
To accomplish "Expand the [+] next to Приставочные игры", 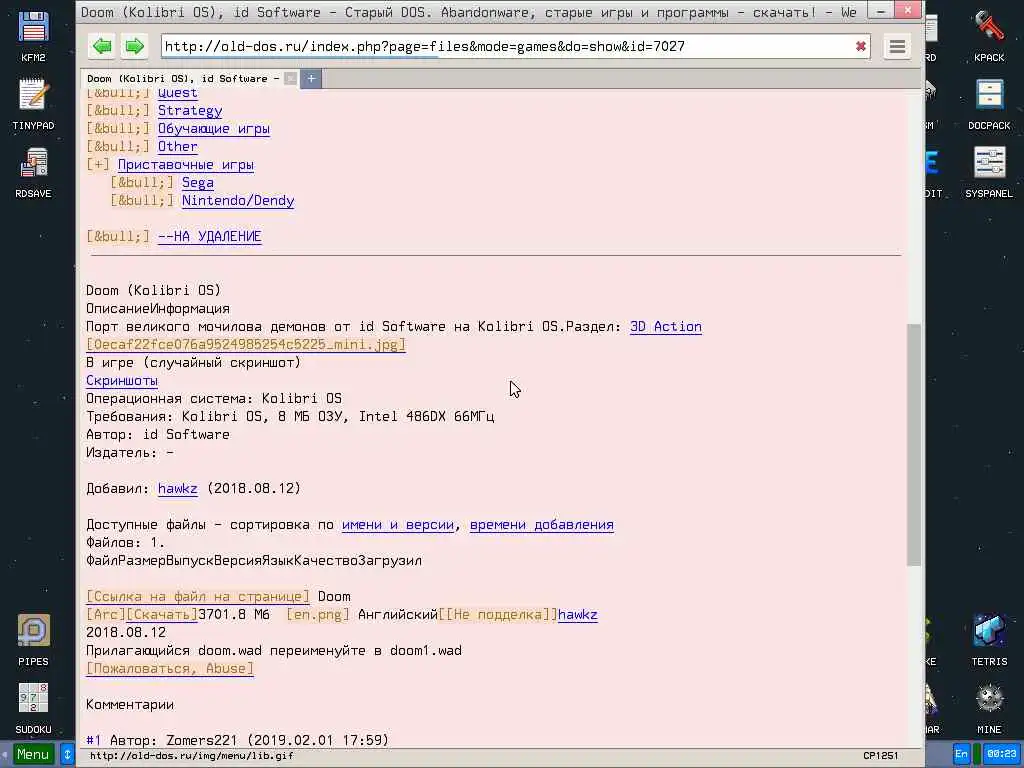I will 98,165.
